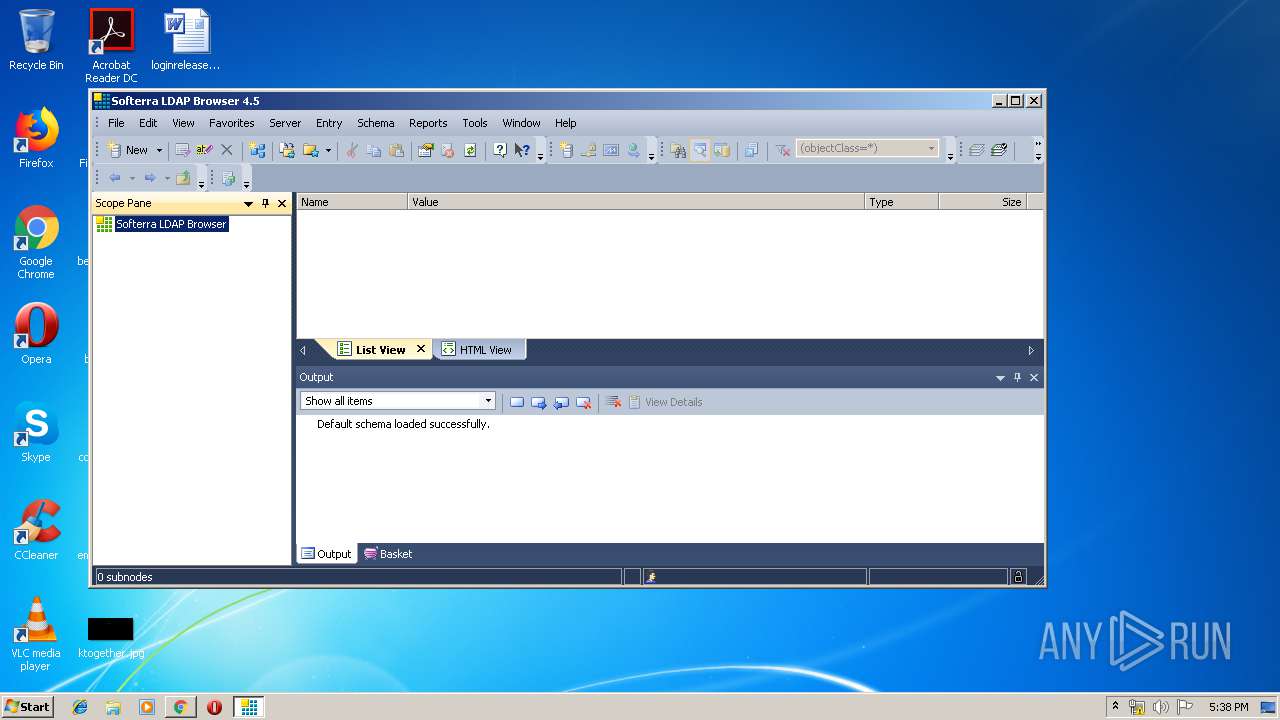The image size is (1280, 720).
Task: Click the Name column header
Action: [x=352, y=202]
